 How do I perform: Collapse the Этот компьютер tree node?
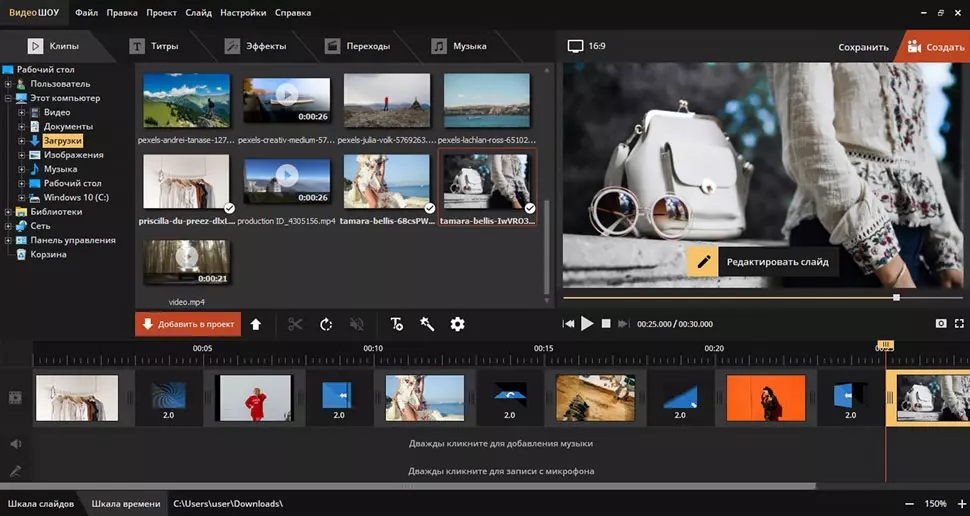[x=9, y=98]
